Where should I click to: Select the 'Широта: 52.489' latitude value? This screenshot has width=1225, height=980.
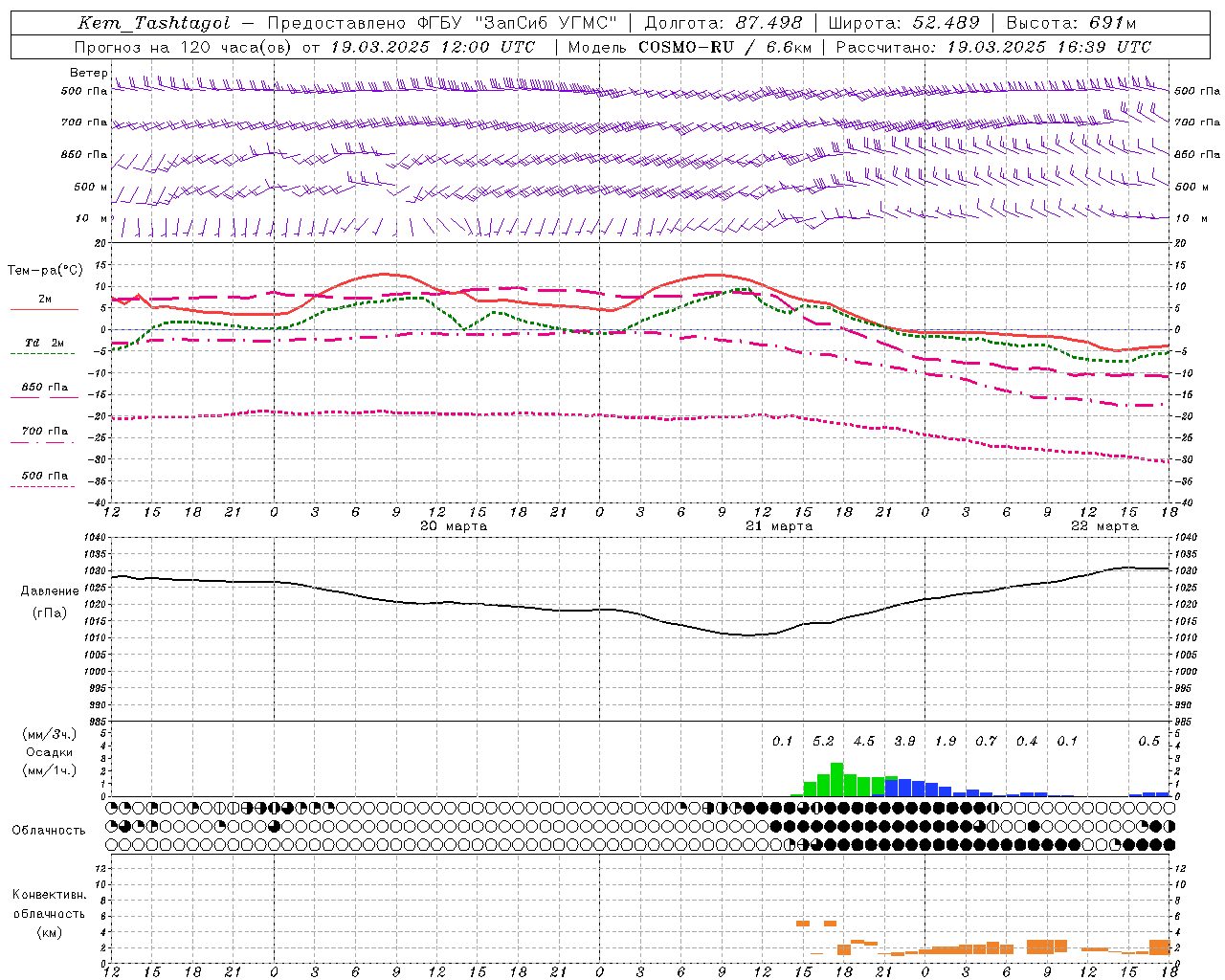pos(904,23)
